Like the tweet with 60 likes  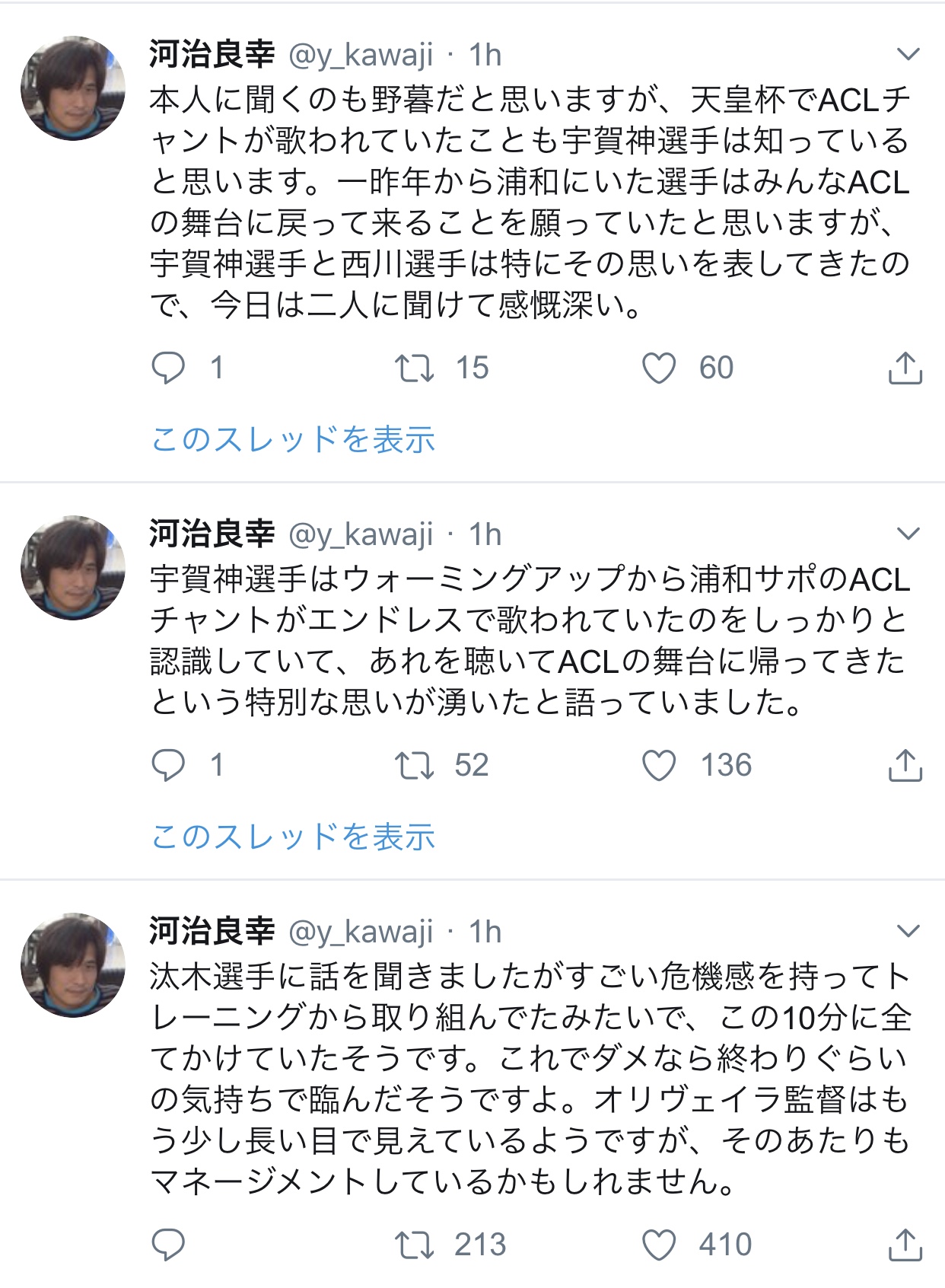coord(659,368)
